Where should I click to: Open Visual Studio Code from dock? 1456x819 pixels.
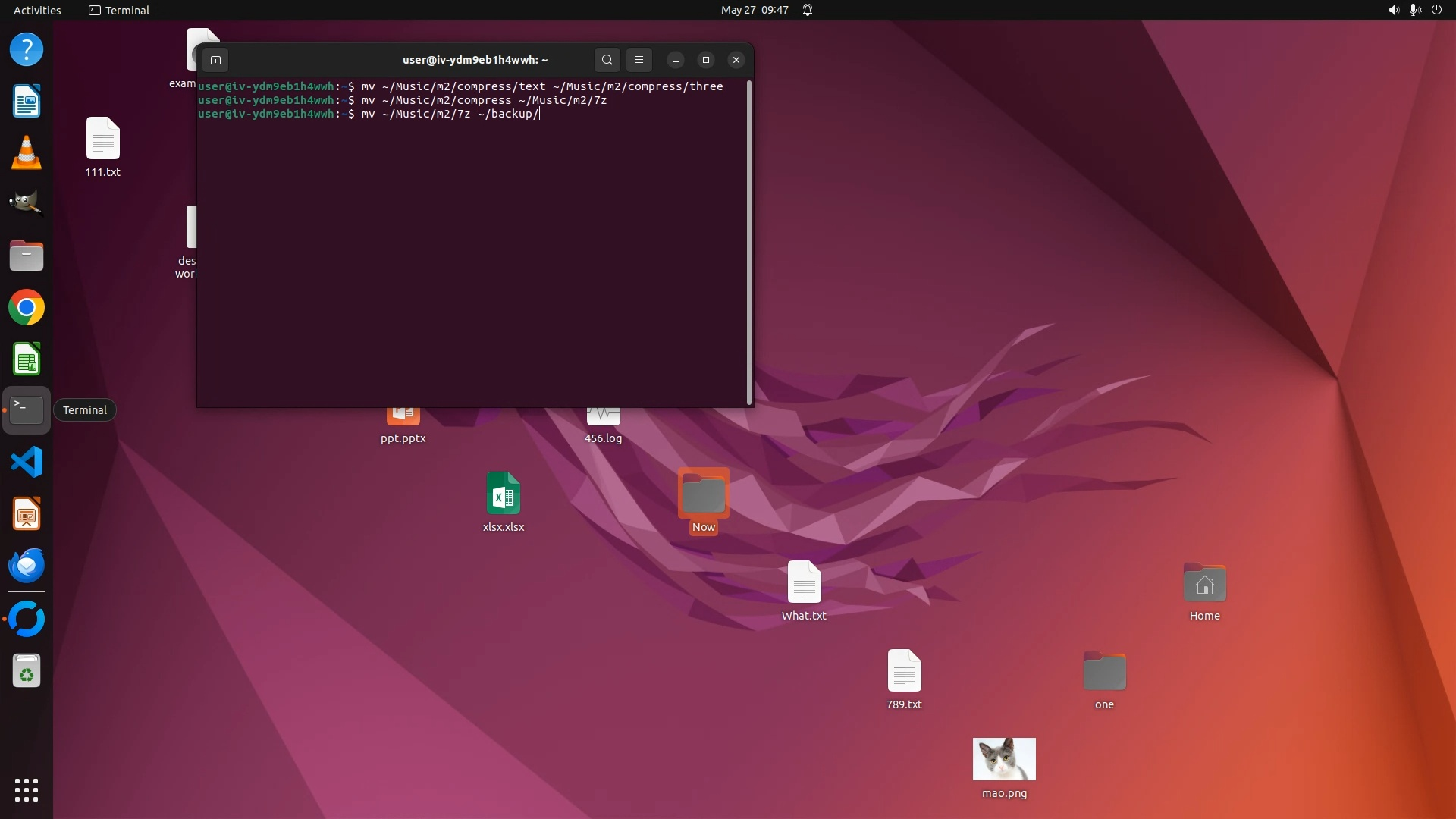tap(27, 462)
